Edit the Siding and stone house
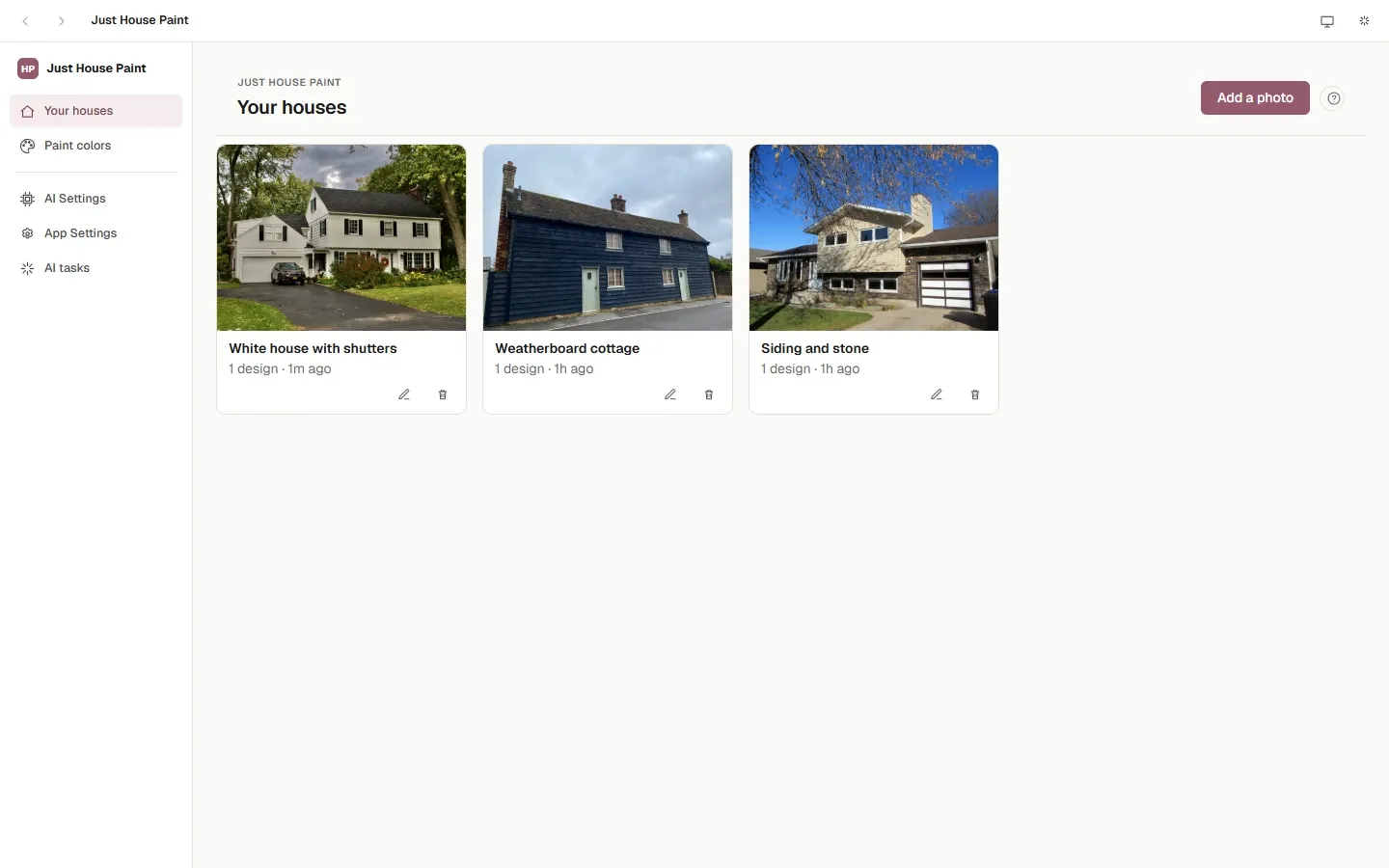 click(x=937, y=394)
